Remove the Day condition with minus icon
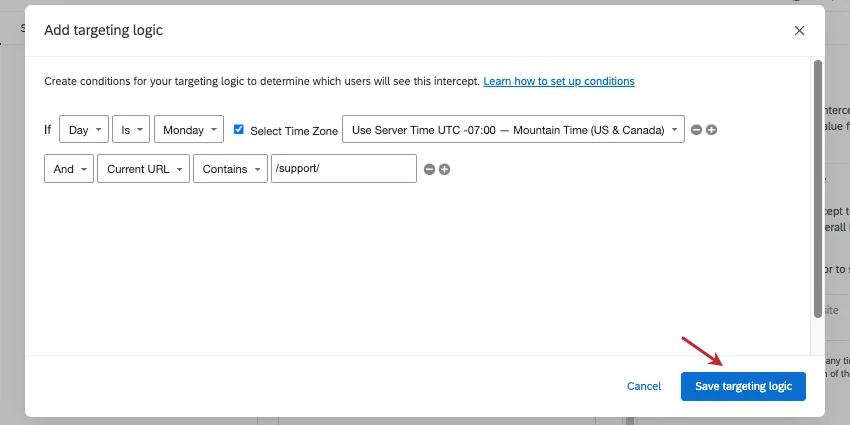Image resolution: width=850 pixels, height=425 pixels. point(697,130)
